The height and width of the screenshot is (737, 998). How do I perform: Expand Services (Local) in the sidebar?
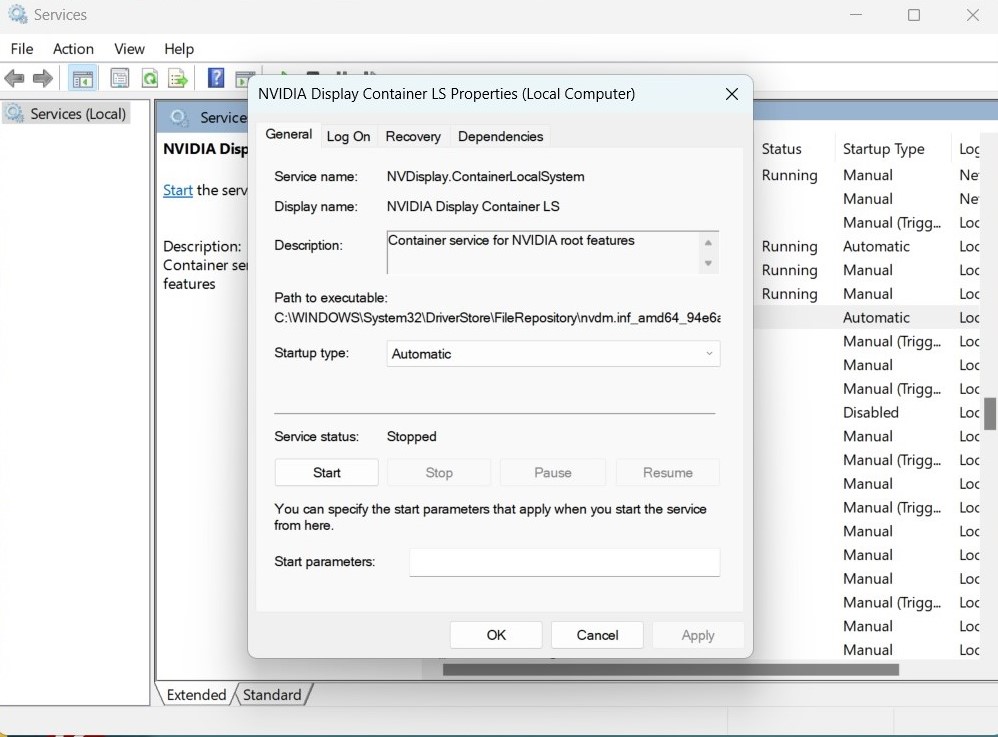point(65,113)
